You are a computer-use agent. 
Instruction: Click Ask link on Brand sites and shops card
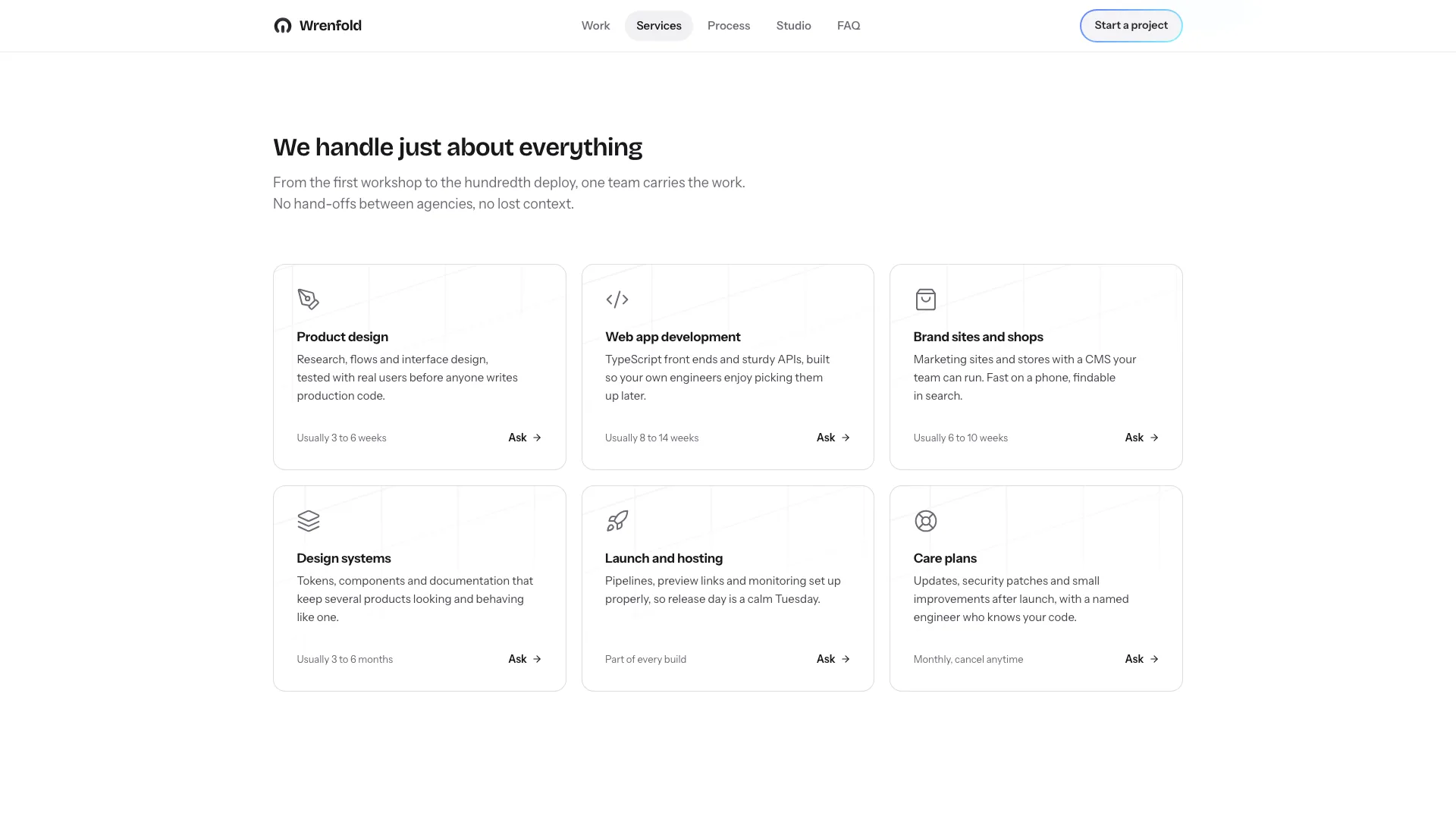(1142, 438)
